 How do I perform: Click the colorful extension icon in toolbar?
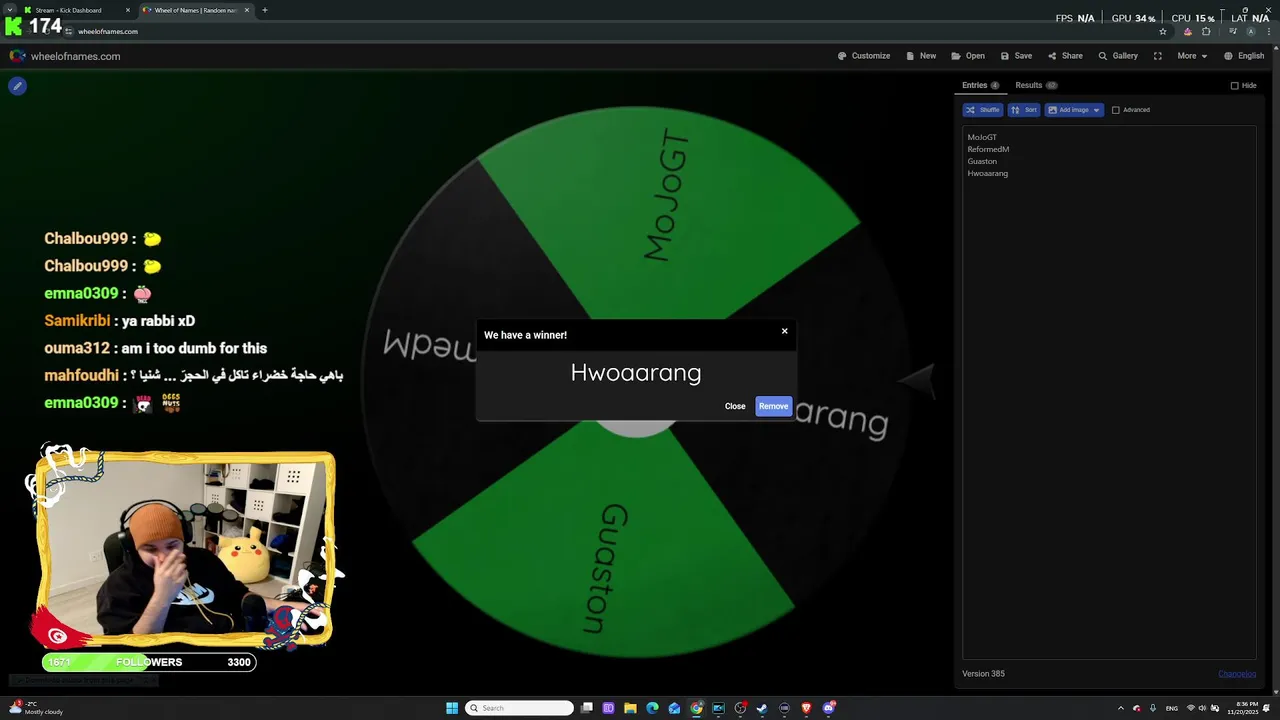(1187, 31)
